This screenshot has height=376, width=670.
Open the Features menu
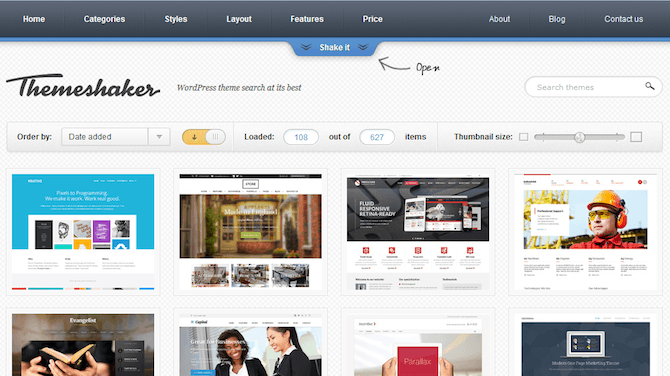[307, 19]
